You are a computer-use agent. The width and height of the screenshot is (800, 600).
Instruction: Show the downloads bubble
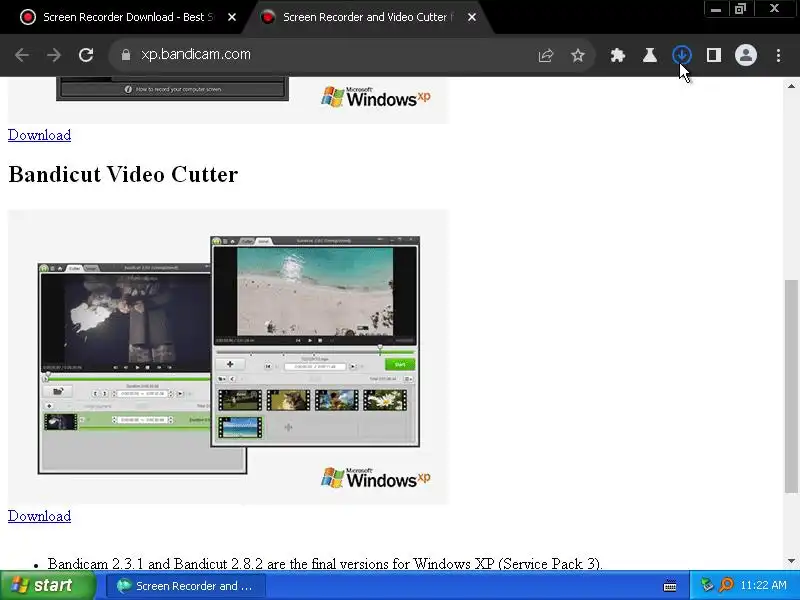682,55
